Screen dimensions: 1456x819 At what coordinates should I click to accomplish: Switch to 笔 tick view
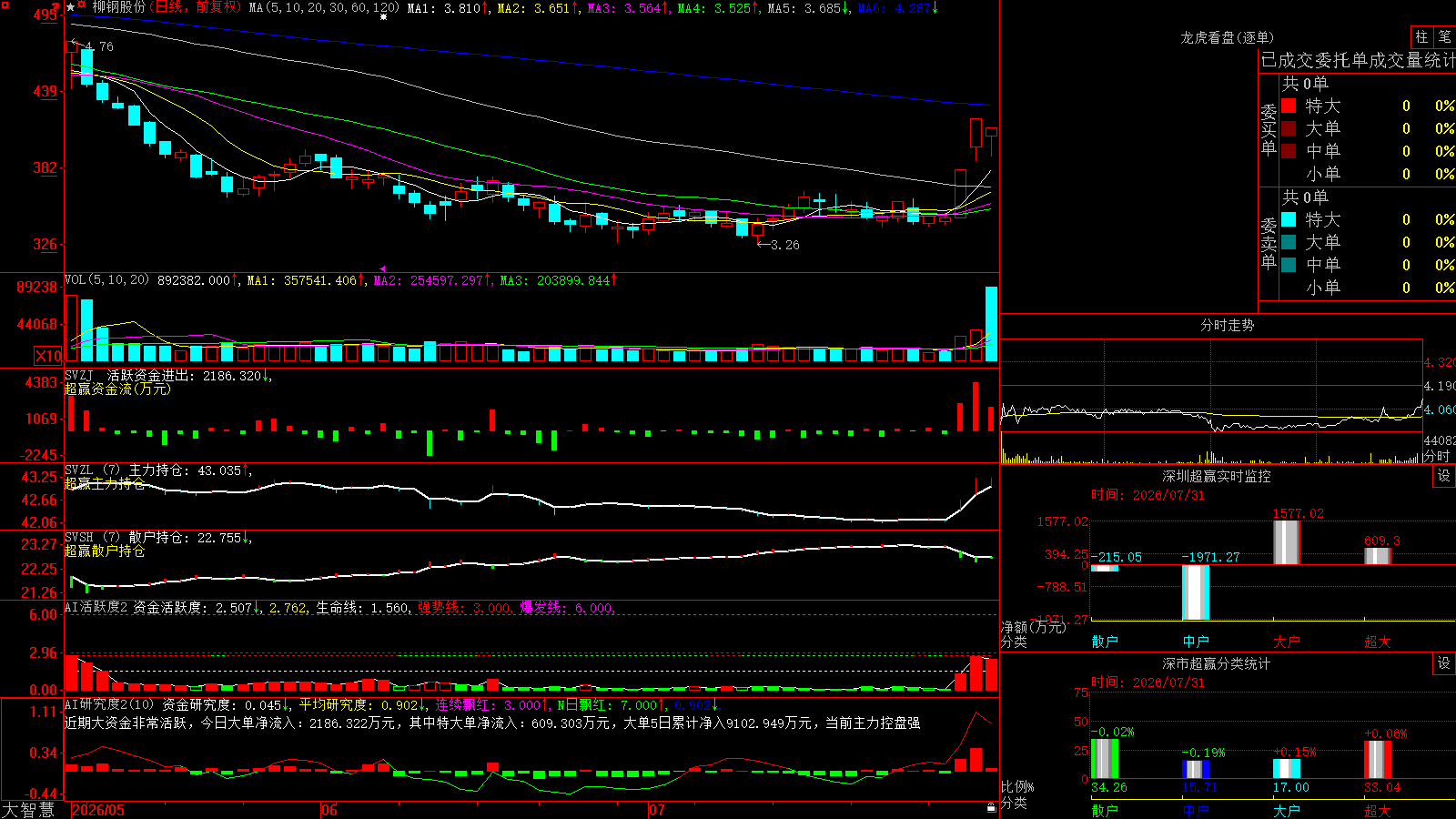(x=1444, y=36)
